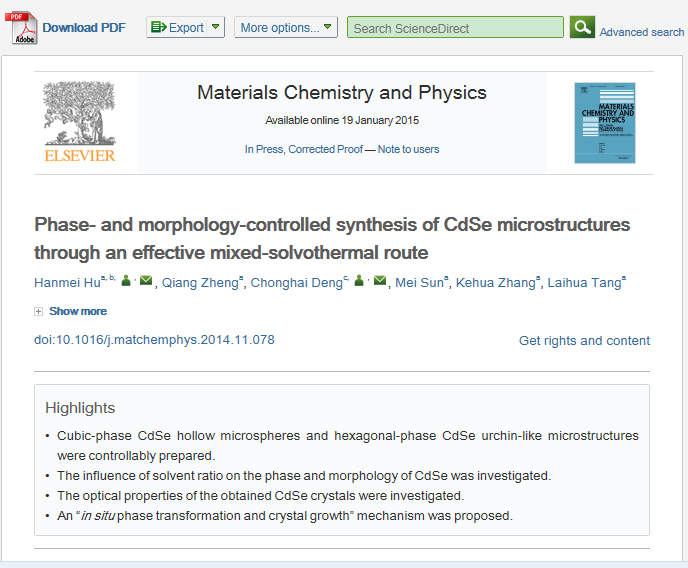Click Chonghai Deng's author profile icon
Screen dimensions: 688x568
click(359, 282)
